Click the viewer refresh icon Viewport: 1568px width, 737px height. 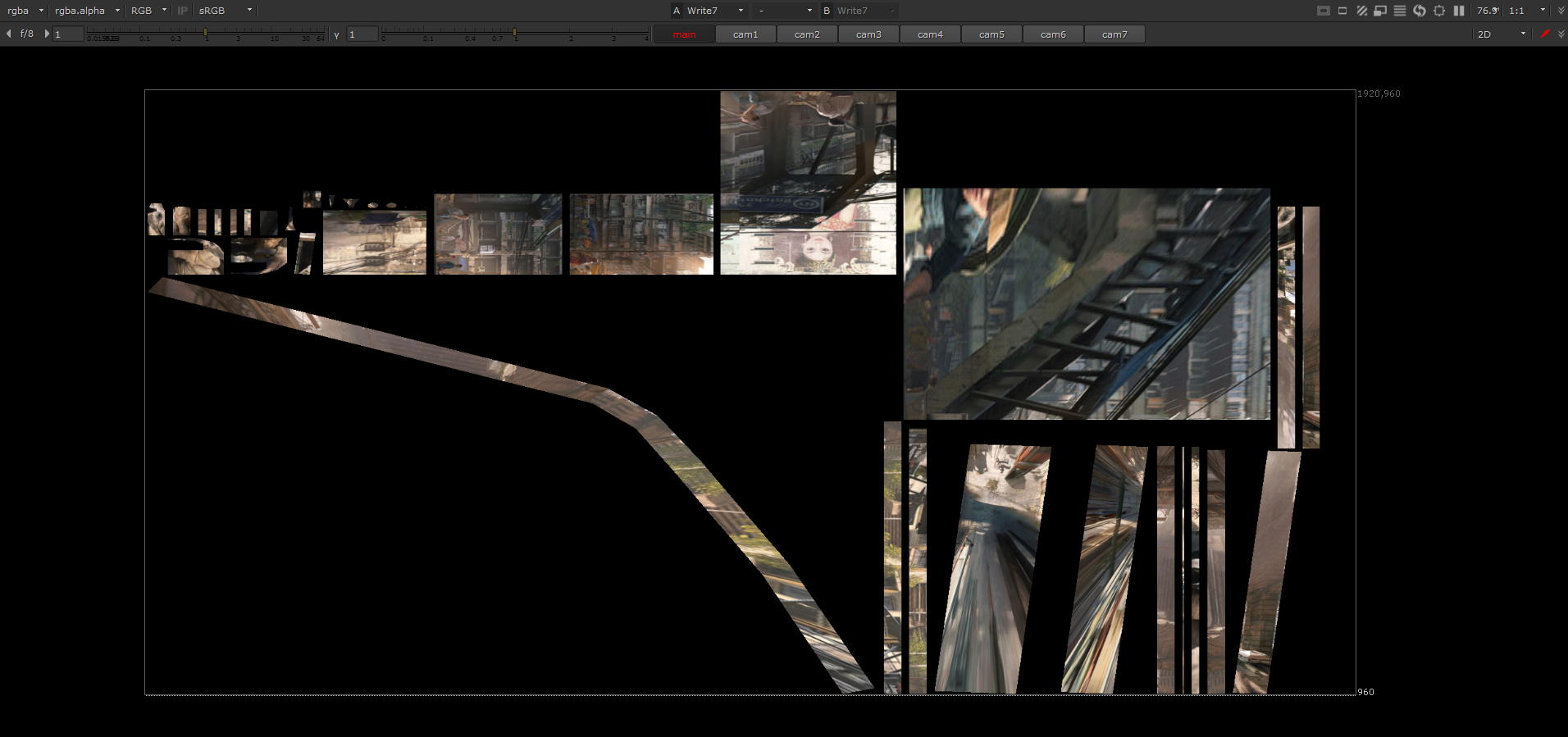[1420, 11]
